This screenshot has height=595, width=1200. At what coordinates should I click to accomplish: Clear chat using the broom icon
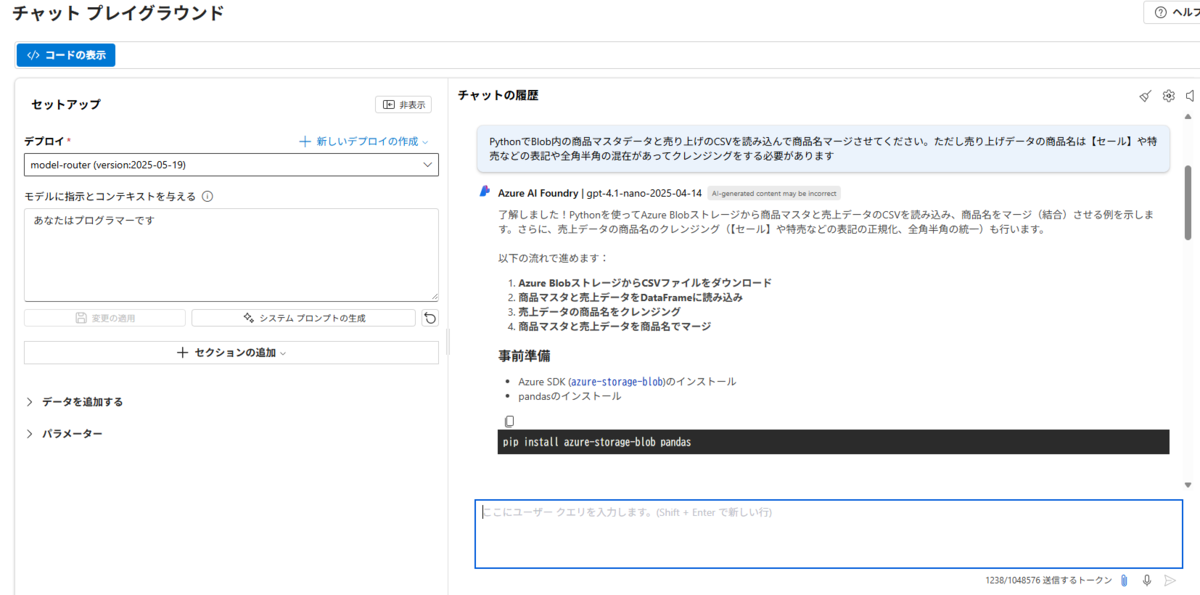pos(1145,96)
